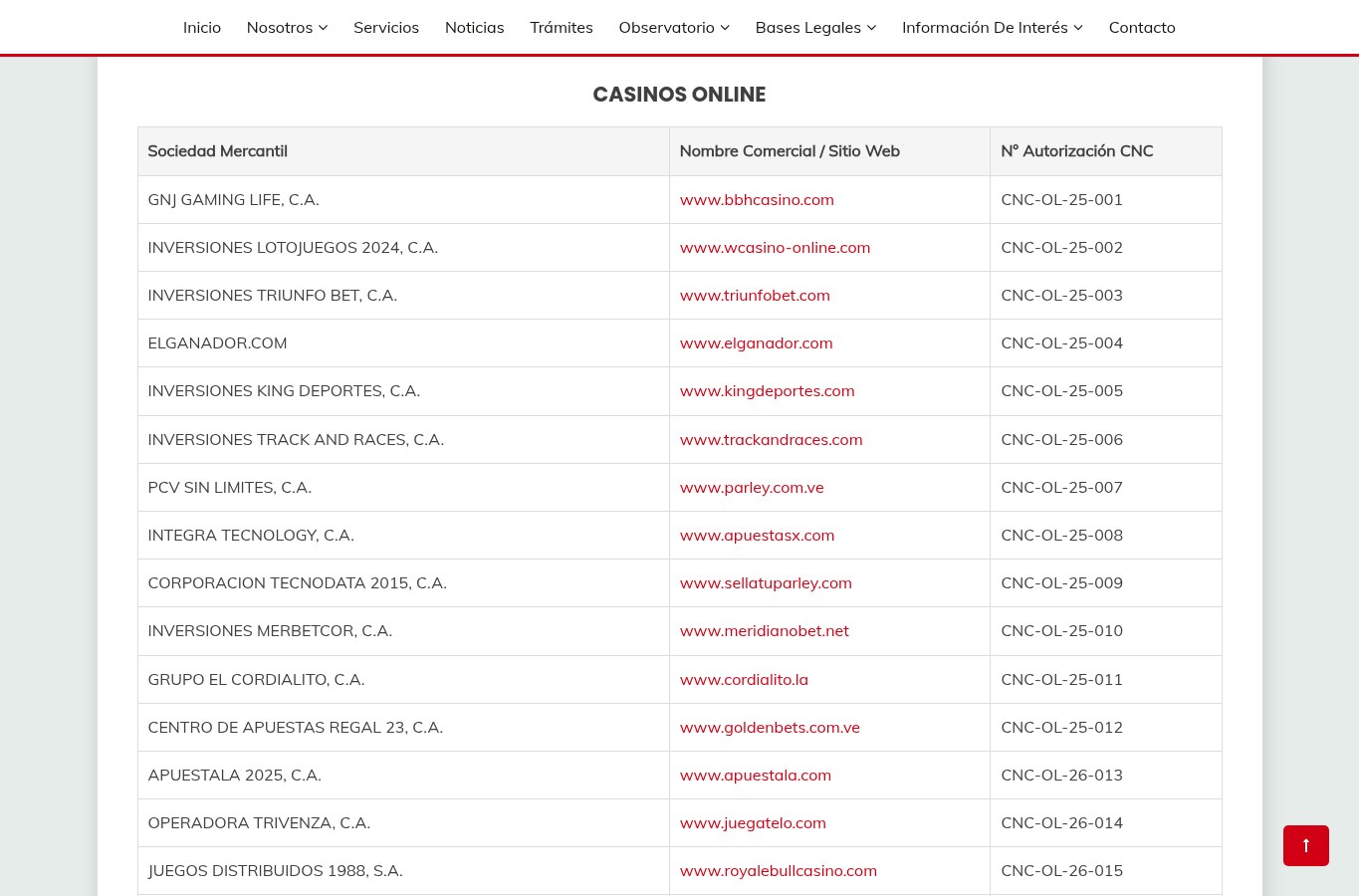Visit the www.meridianobet.net link
Viewport: 1359px width, 896px height.
coord(764,630)
